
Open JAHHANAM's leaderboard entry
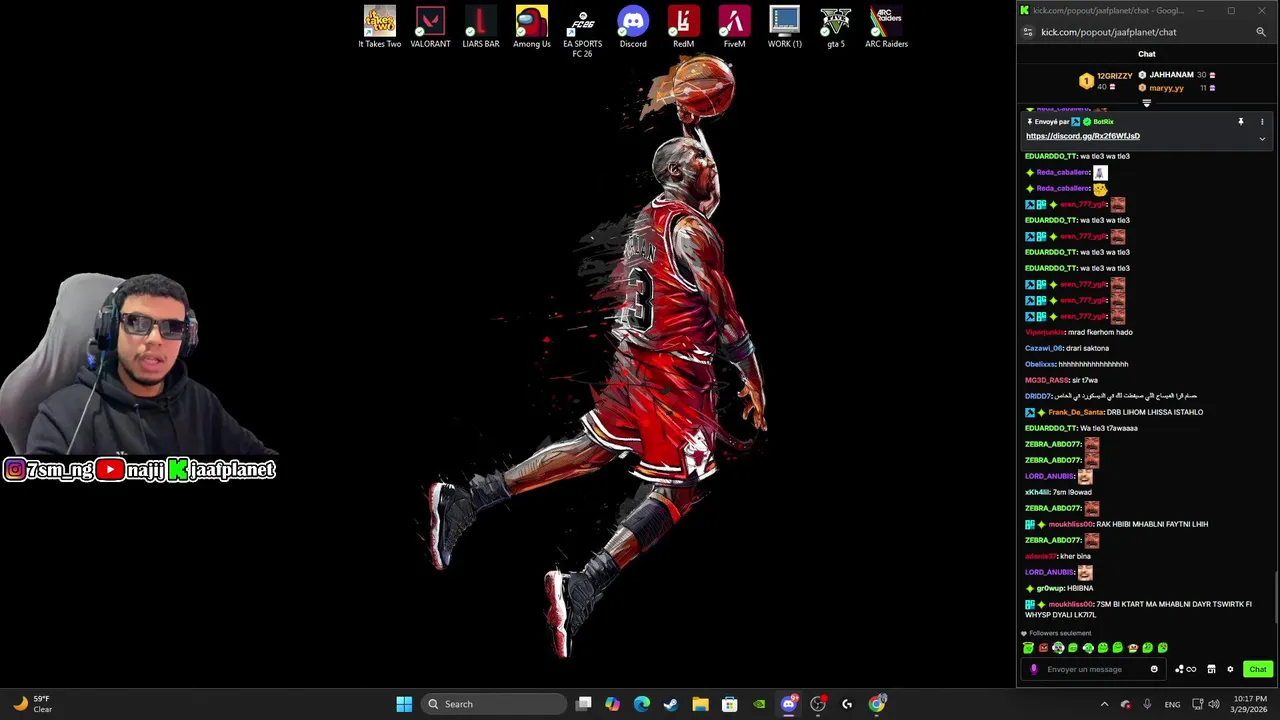pos(1177,75)
